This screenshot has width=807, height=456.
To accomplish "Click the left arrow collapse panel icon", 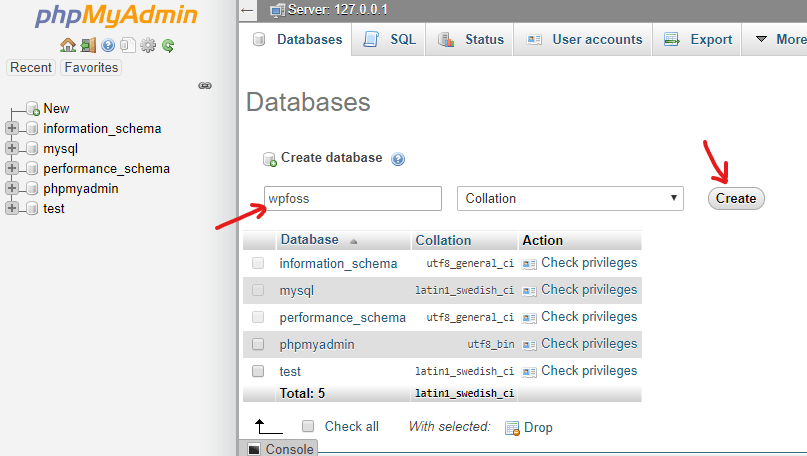I will click(248, 10).
